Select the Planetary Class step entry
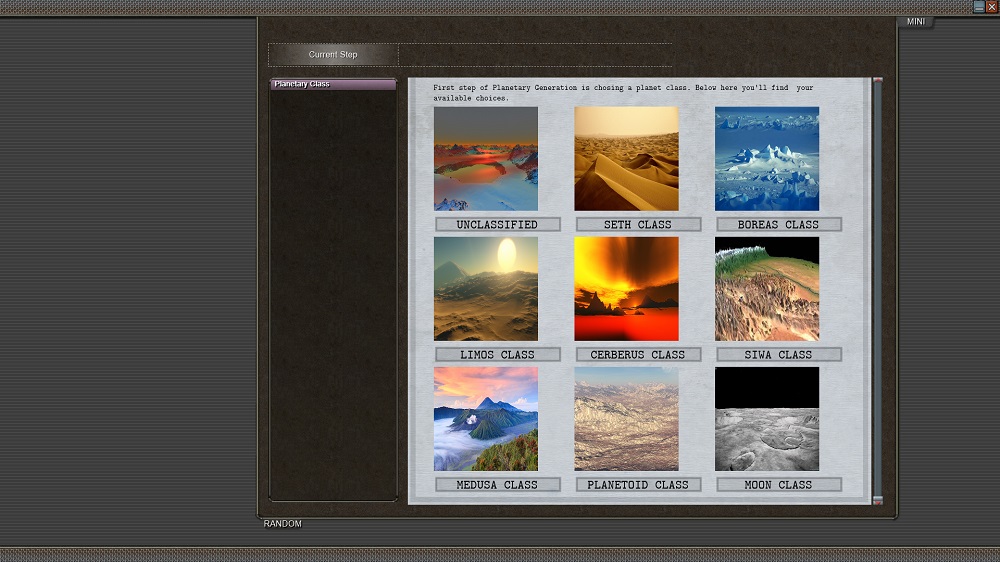The height and width of the screenshot is (562, 1000). point(333,84)
